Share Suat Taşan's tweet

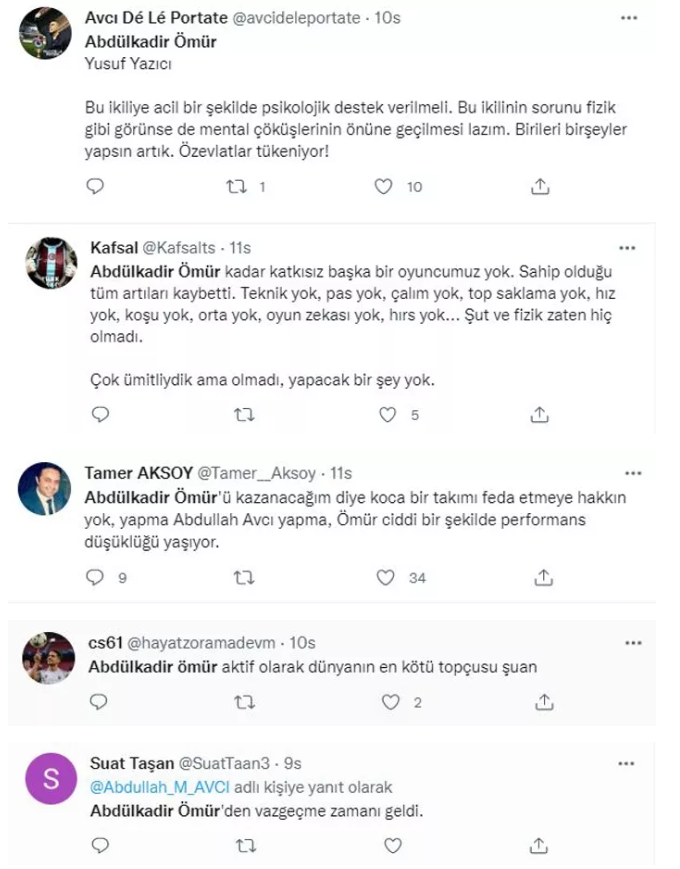pyautogui.click(x=539, y=846)
